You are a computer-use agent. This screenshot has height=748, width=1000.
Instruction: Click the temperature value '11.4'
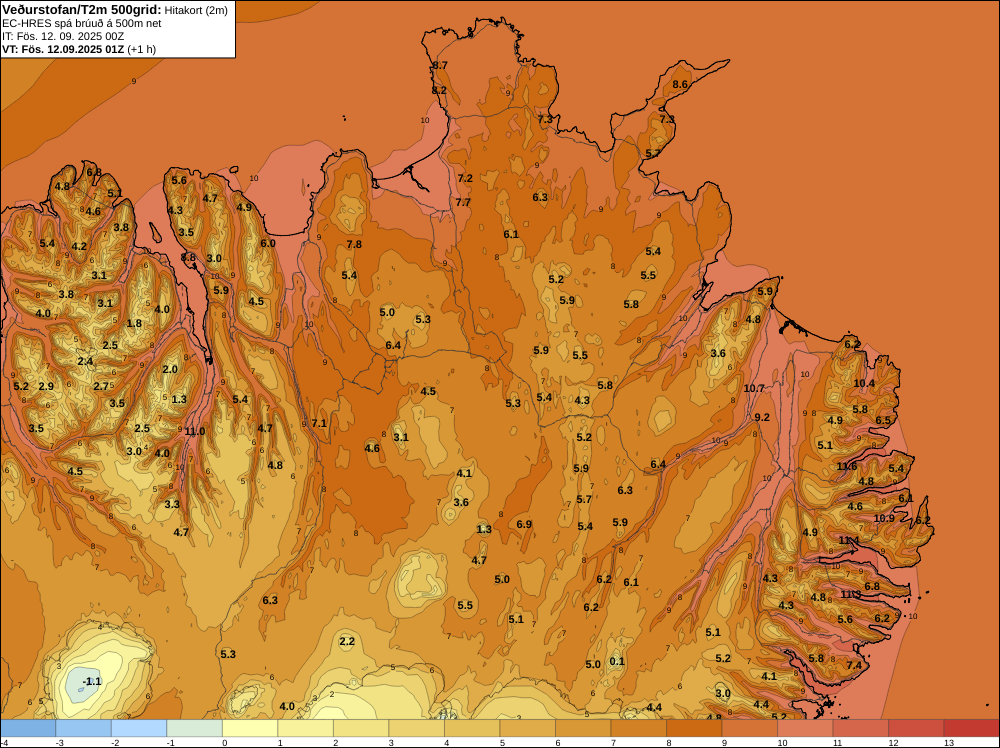tap(848, 540)
